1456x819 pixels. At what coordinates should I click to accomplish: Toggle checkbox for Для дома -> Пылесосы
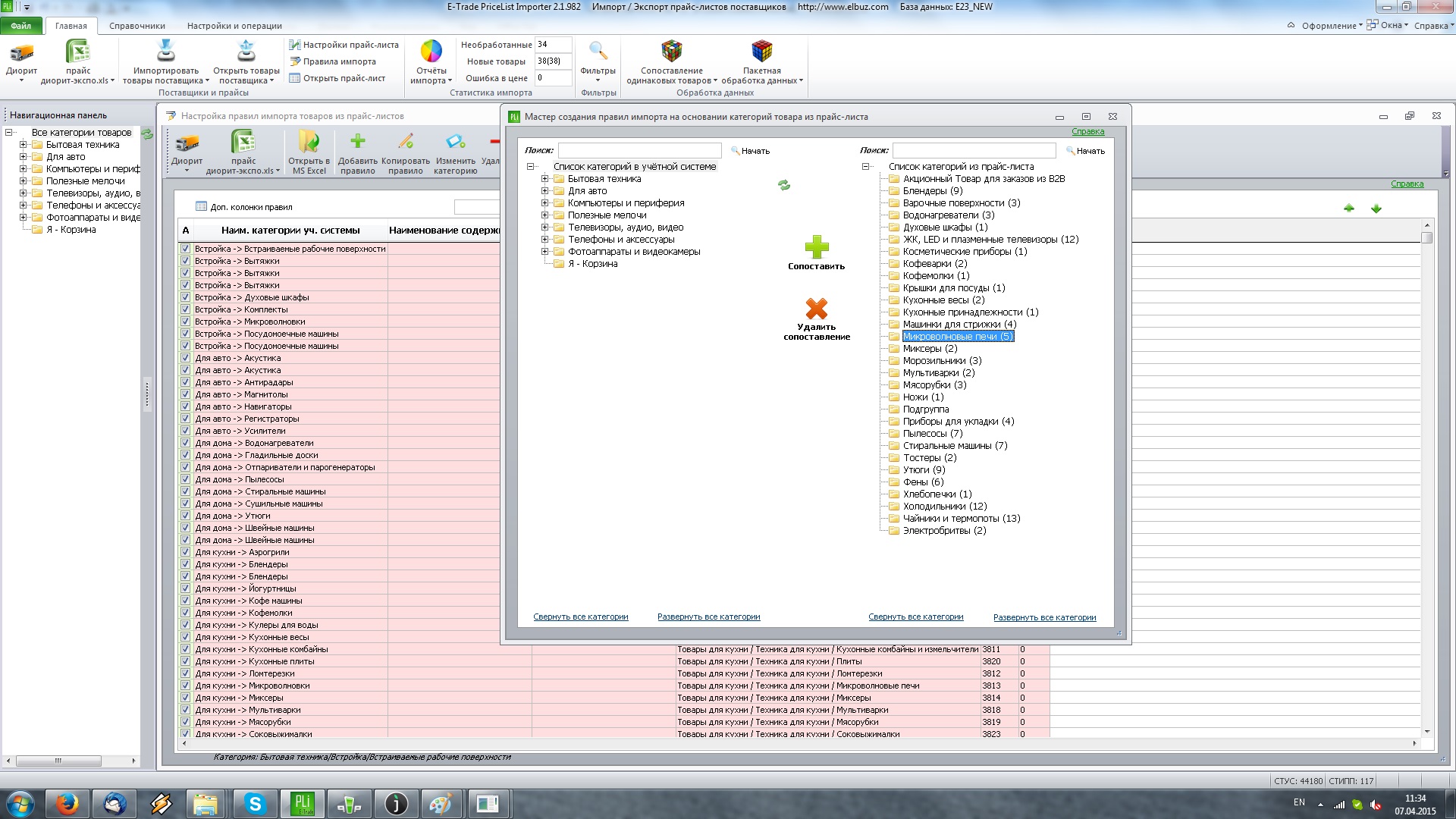tap(185, 479)
